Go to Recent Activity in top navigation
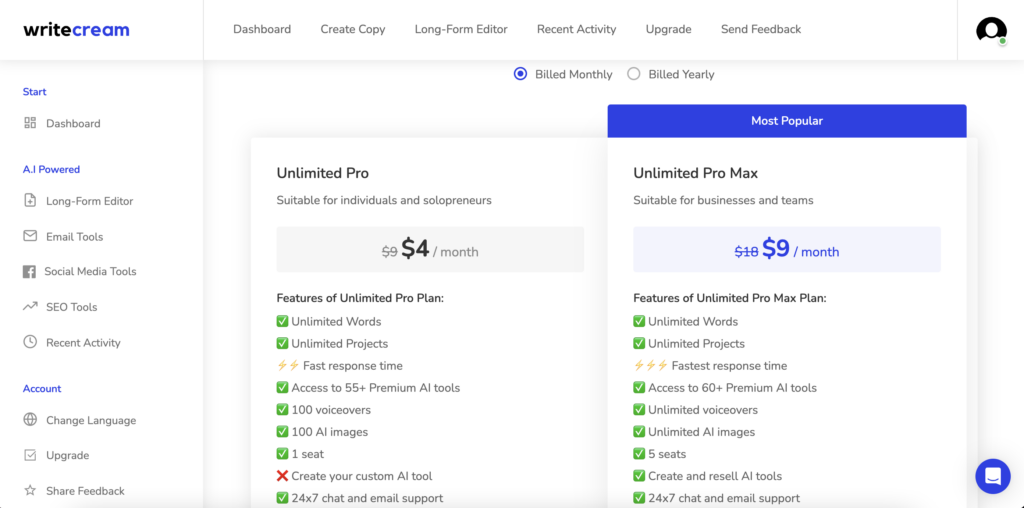The width and height of the screenshot is (1024, 508). pyautogui.click(x=576, y=30)
